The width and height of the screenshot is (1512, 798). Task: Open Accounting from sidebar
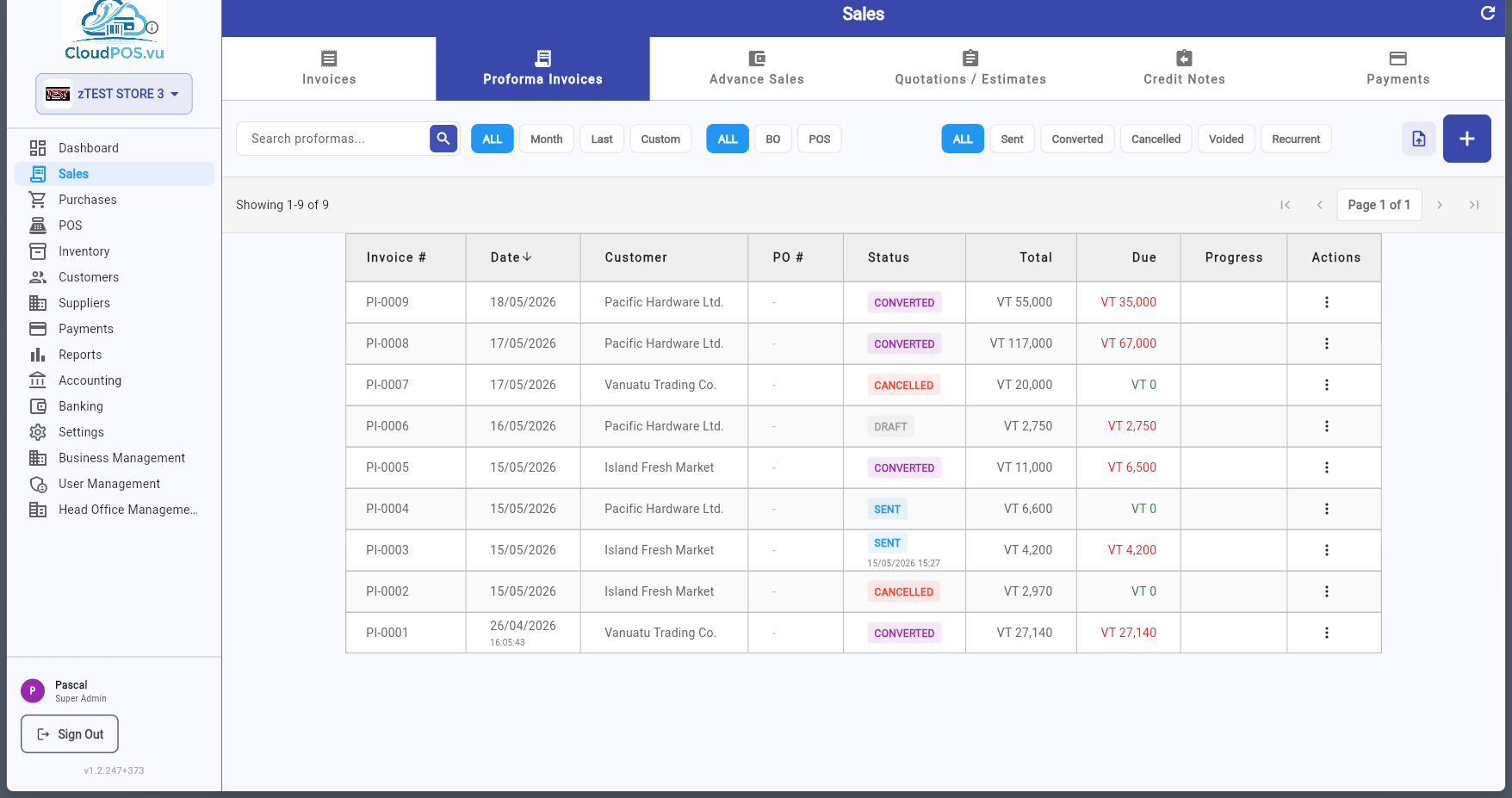point(114,380)
